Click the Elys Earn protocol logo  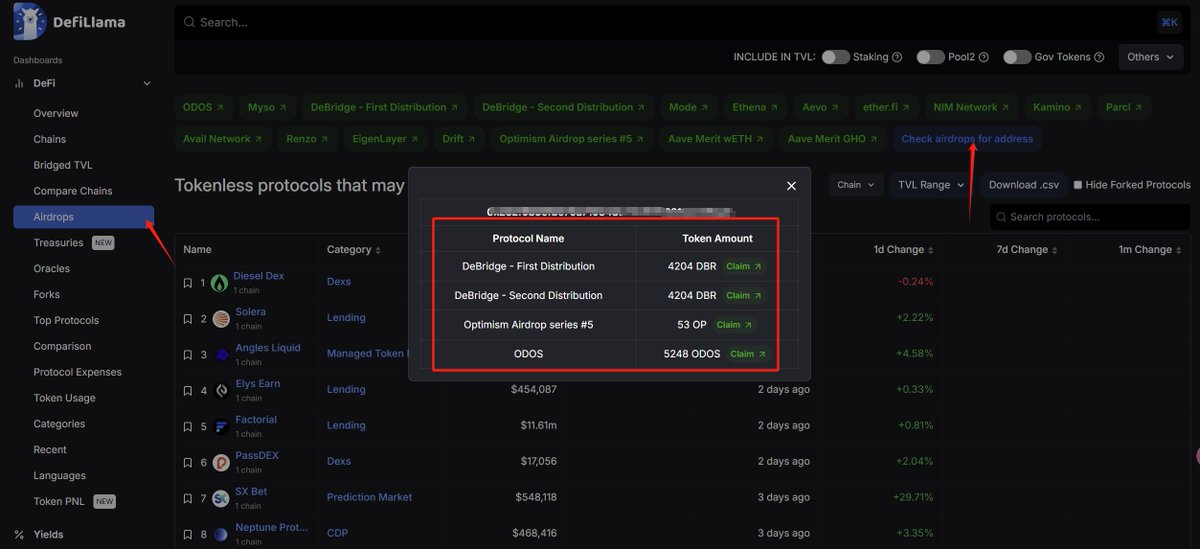[221, 391]
